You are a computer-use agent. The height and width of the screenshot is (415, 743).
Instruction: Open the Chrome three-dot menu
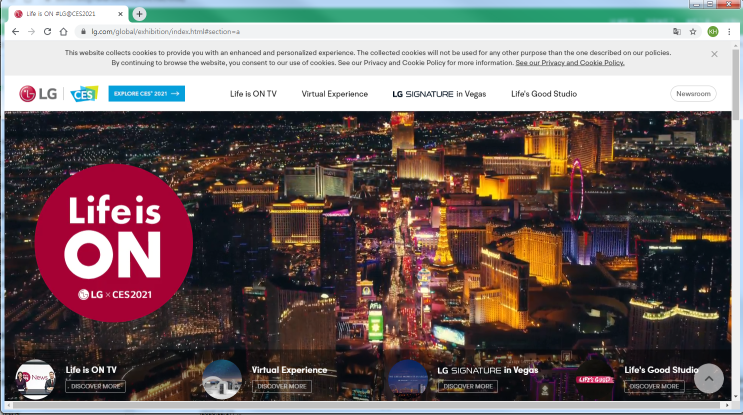click(x=729, y=31)
